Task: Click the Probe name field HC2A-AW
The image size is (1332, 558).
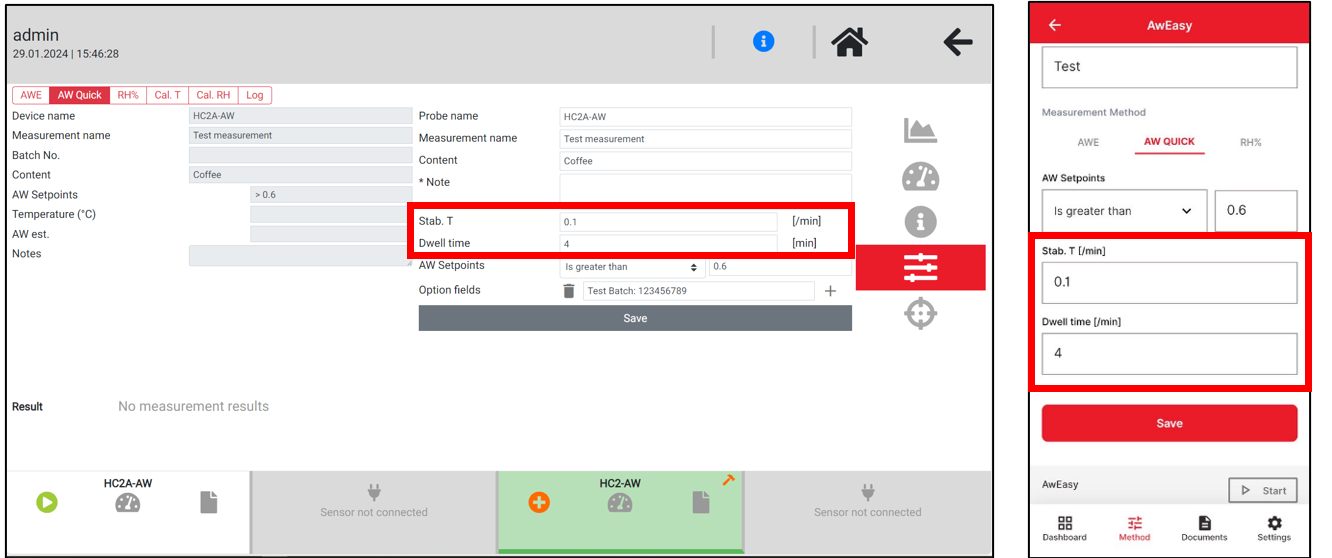Action: [705, 117]
